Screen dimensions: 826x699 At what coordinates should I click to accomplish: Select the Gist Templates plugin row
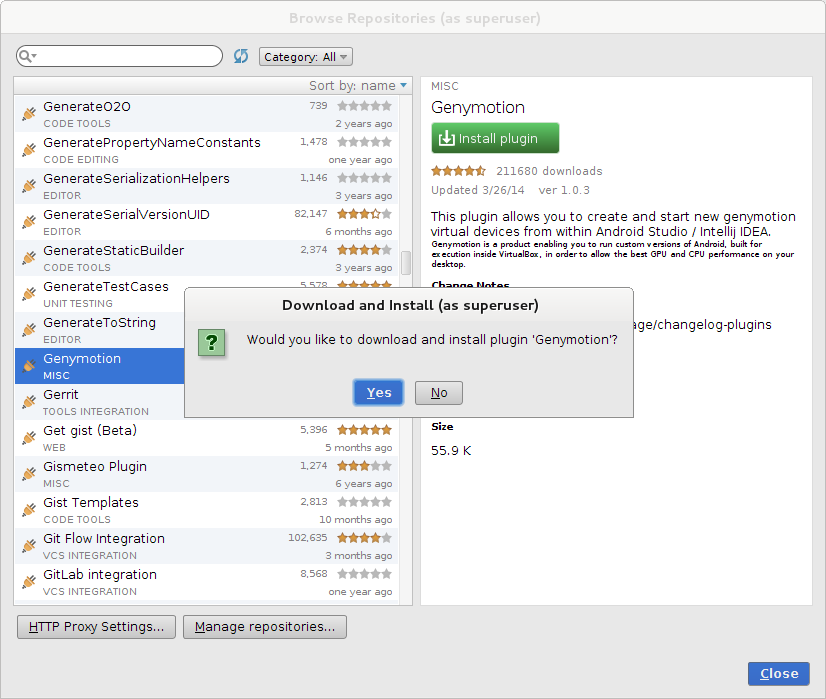pyautogui.click(x=206, y=510)
